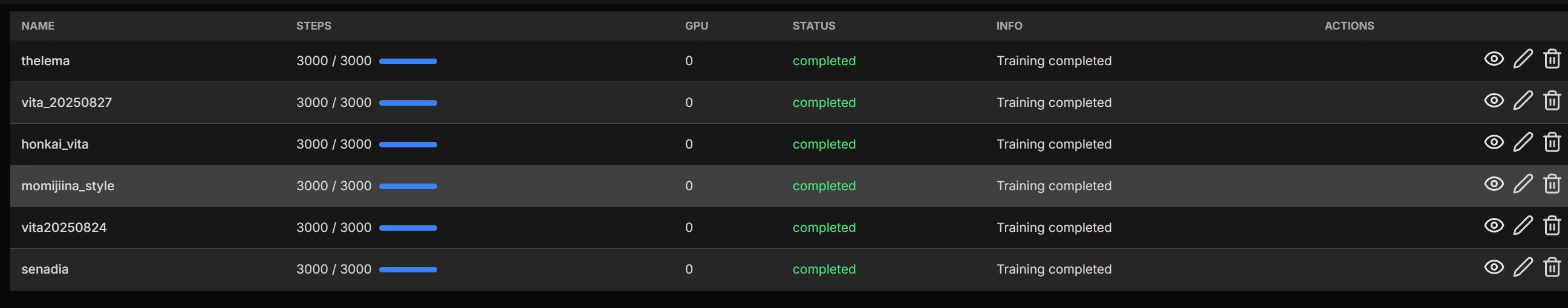Screen dimensions: 1568x308
Task: Click the STATUS column header
Action: pyautogui.click(x=814, y=25)
